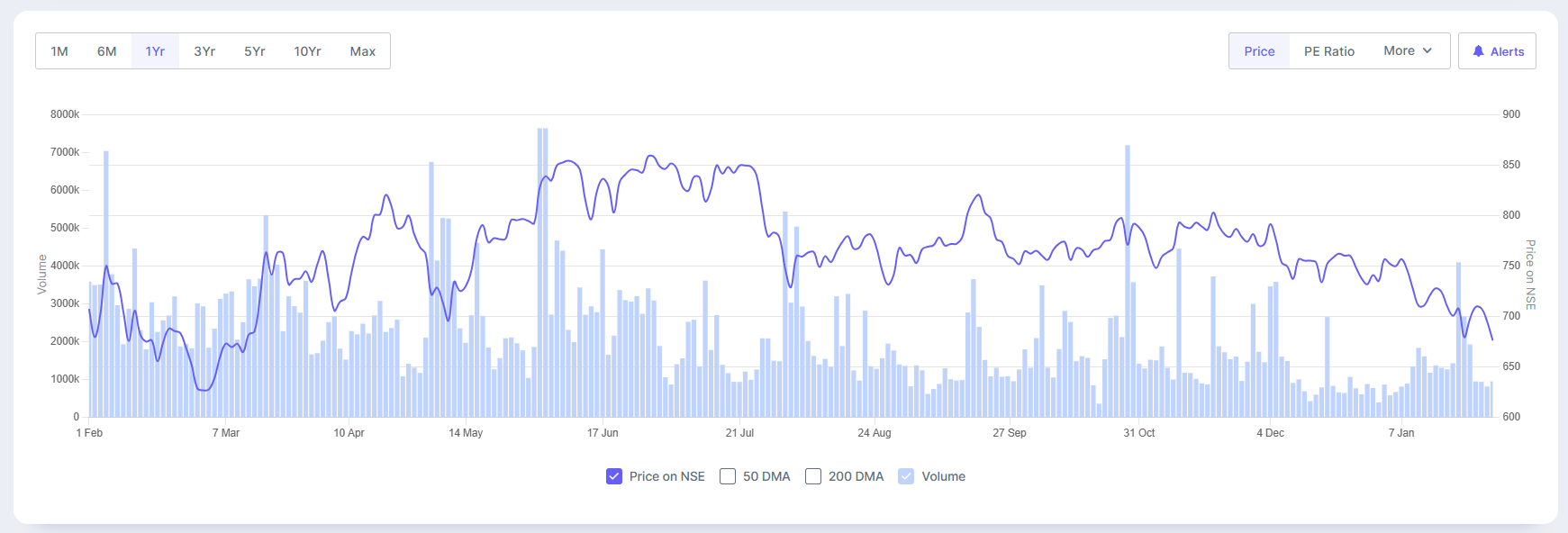Click the 21 Jul x-axis date label
Viewport: 1568px width, 533px height.
(x=739, y=433)
